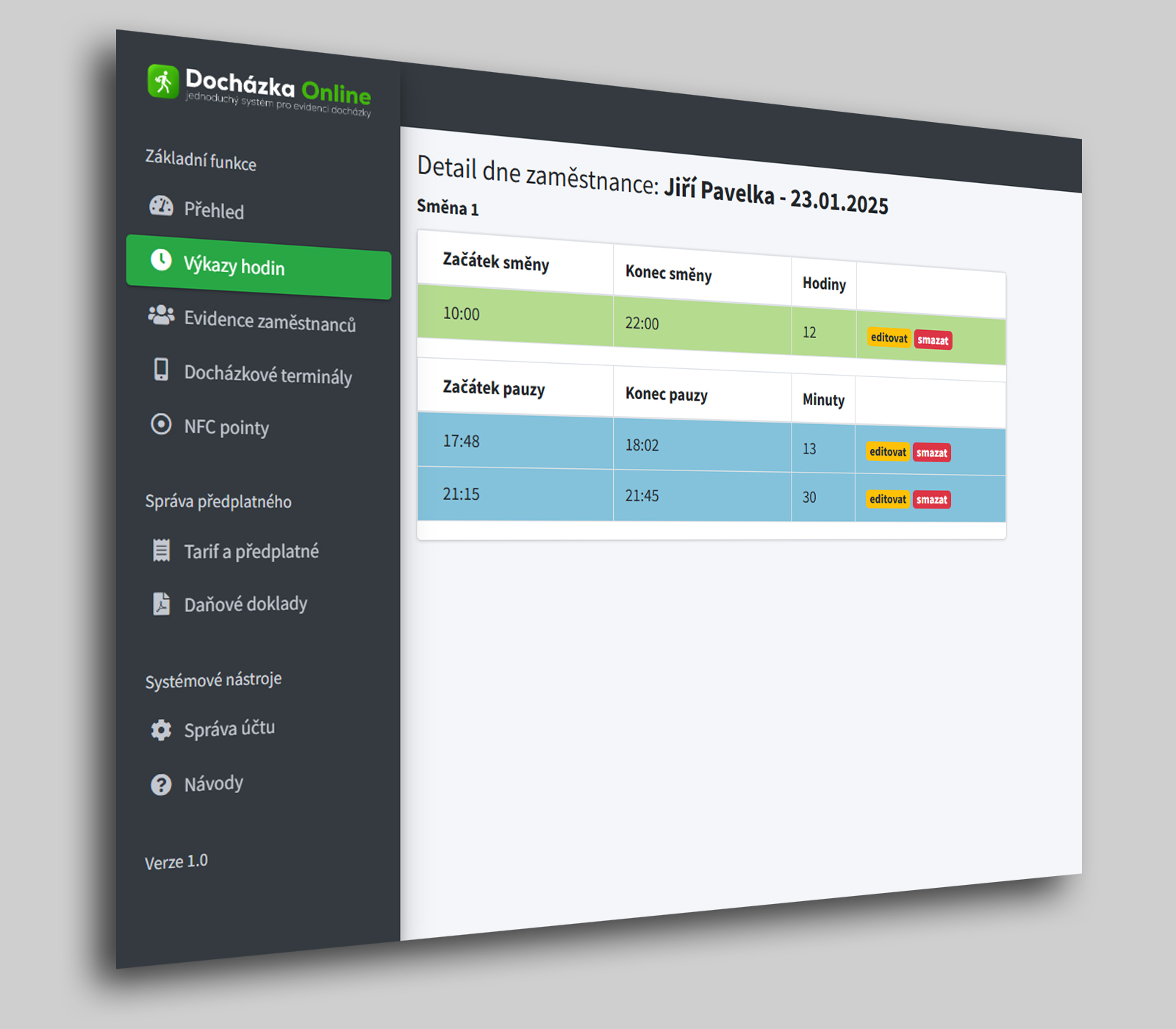The image size is (1176, 1029).
Task: Click the pause minutes value 30
Action: pos(809,498)
